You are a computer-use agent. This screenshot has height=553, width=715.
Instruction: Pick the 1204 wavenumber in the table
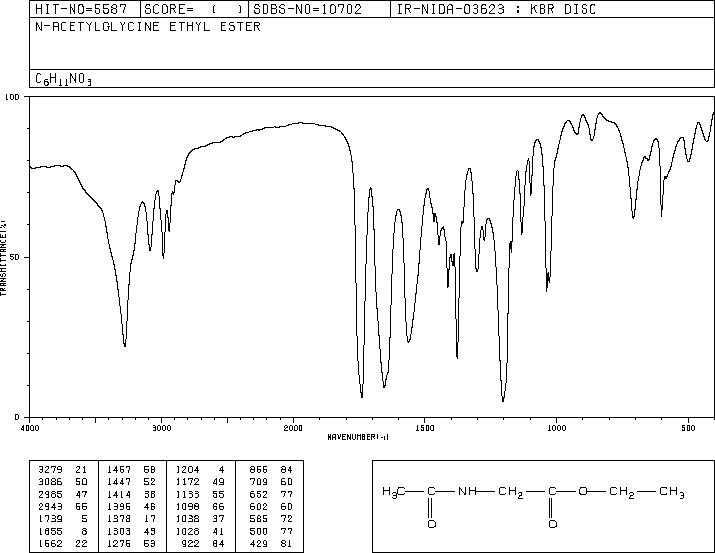[x=187, y=470]
